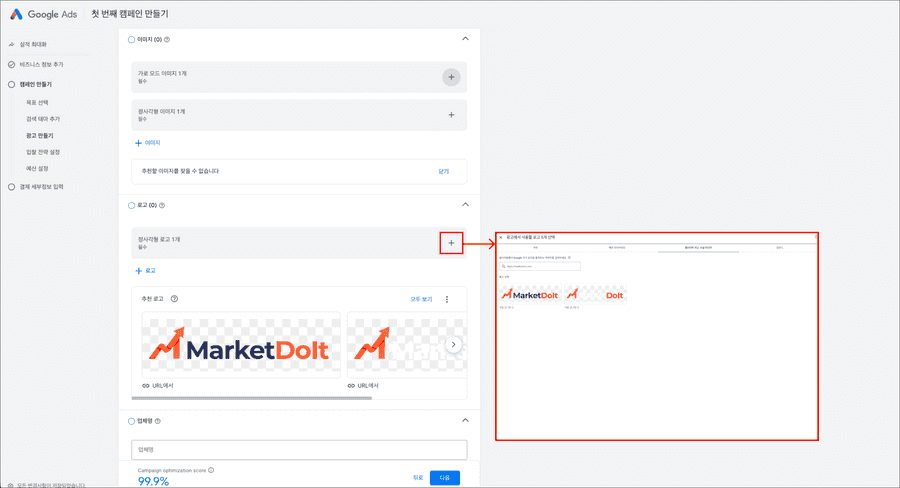Switch to the last tab in logo dialog
900x488 pixels.
(x=779, y=247)
